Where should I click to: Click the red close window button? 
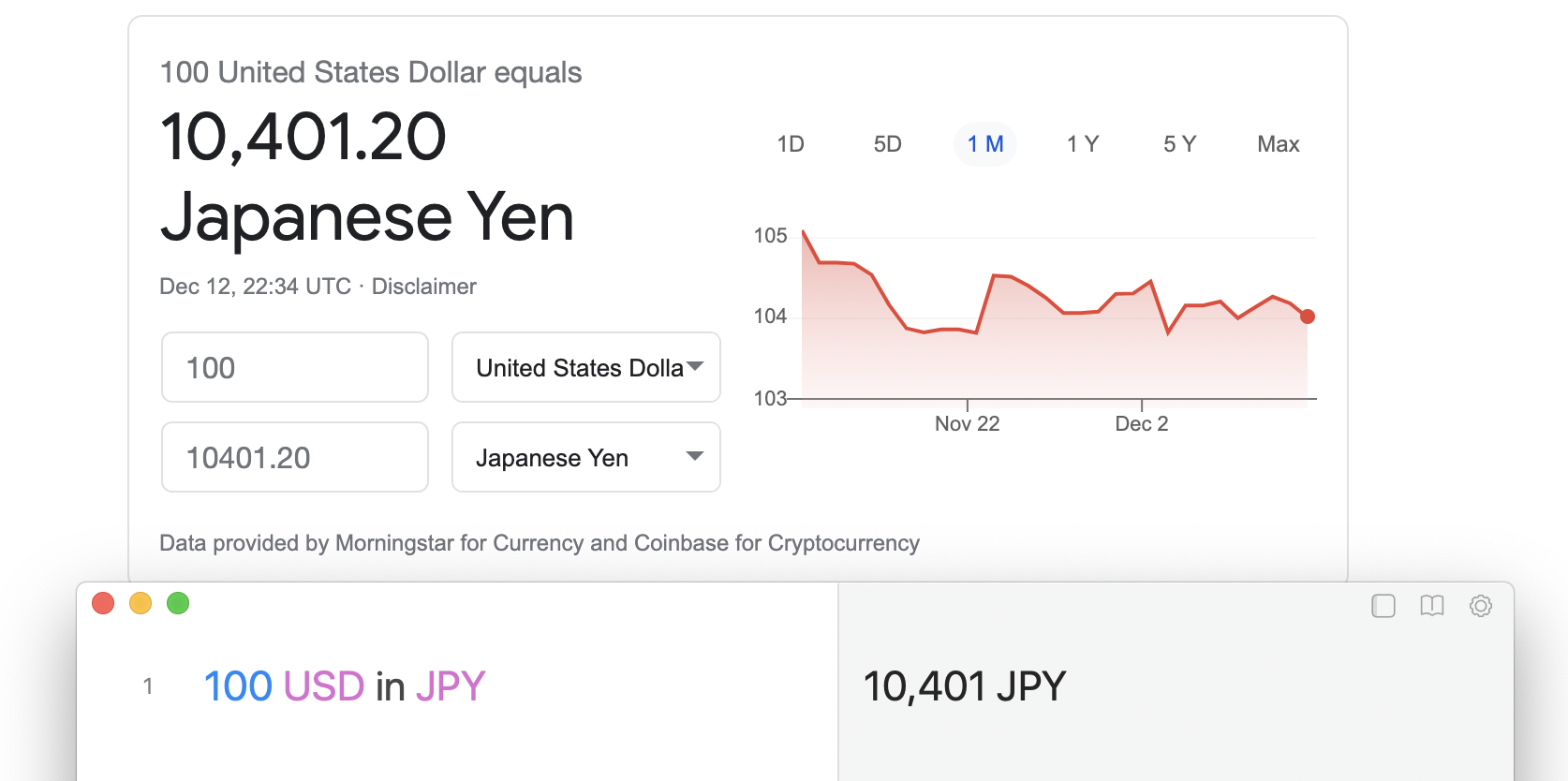[x=103, y=603]
